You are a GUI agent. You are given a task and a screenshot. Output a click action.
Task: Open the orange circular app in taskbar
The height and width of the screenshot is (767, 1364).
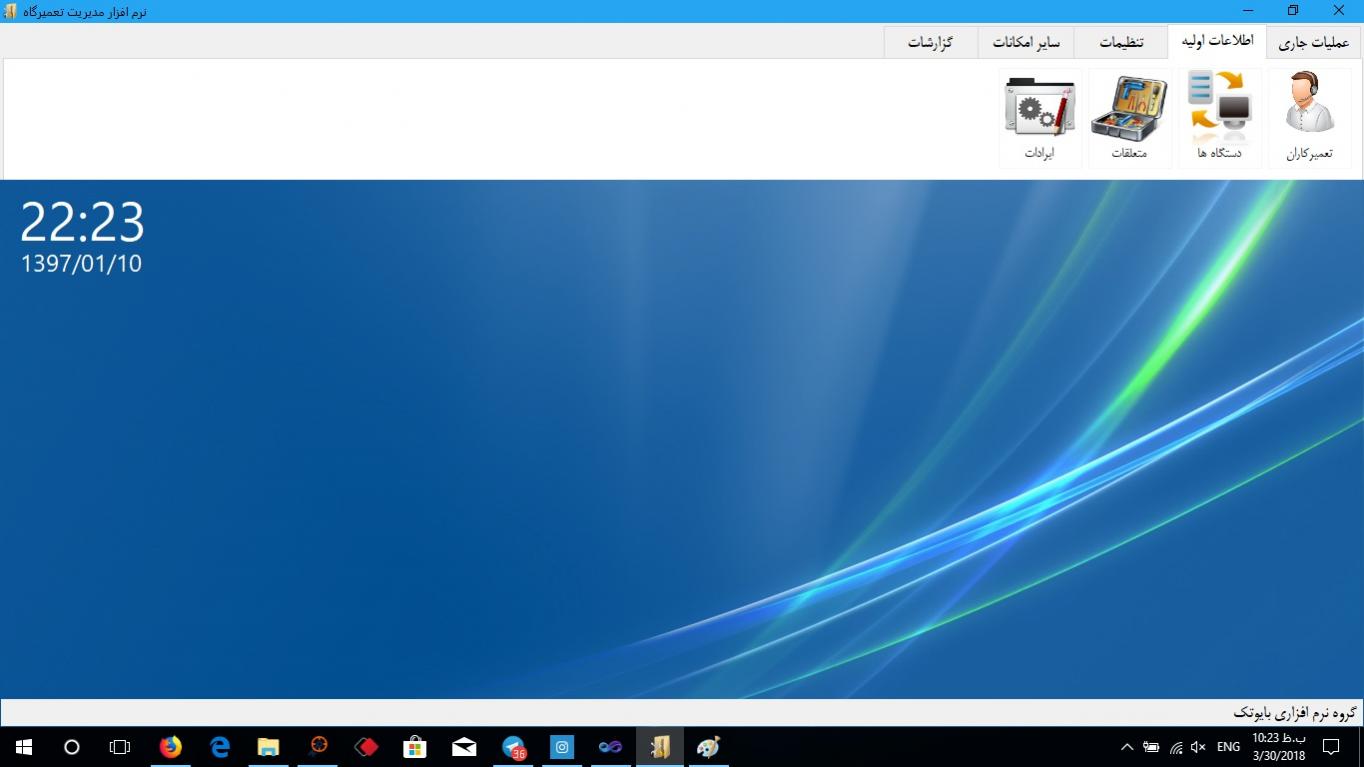pyautogui.click(x=318, y=747)
